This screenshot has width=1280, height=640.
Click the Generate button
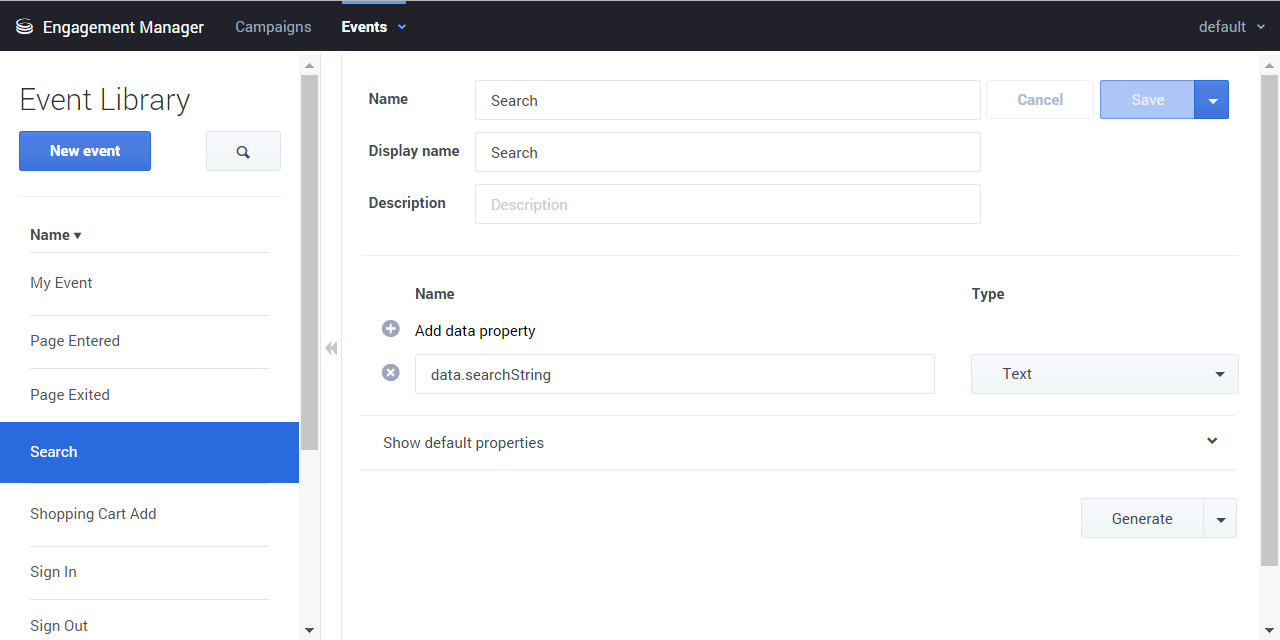click(x=1142, y=519)
